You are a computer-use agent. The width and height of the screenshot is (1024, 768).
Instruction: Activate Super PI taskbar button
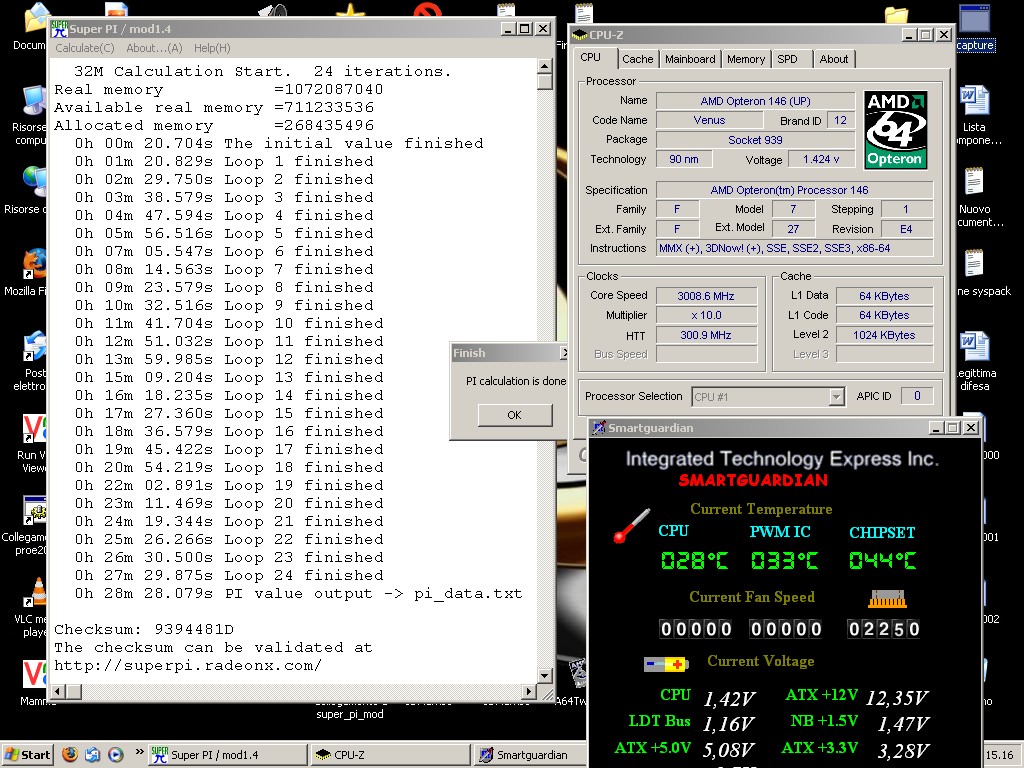227,754
